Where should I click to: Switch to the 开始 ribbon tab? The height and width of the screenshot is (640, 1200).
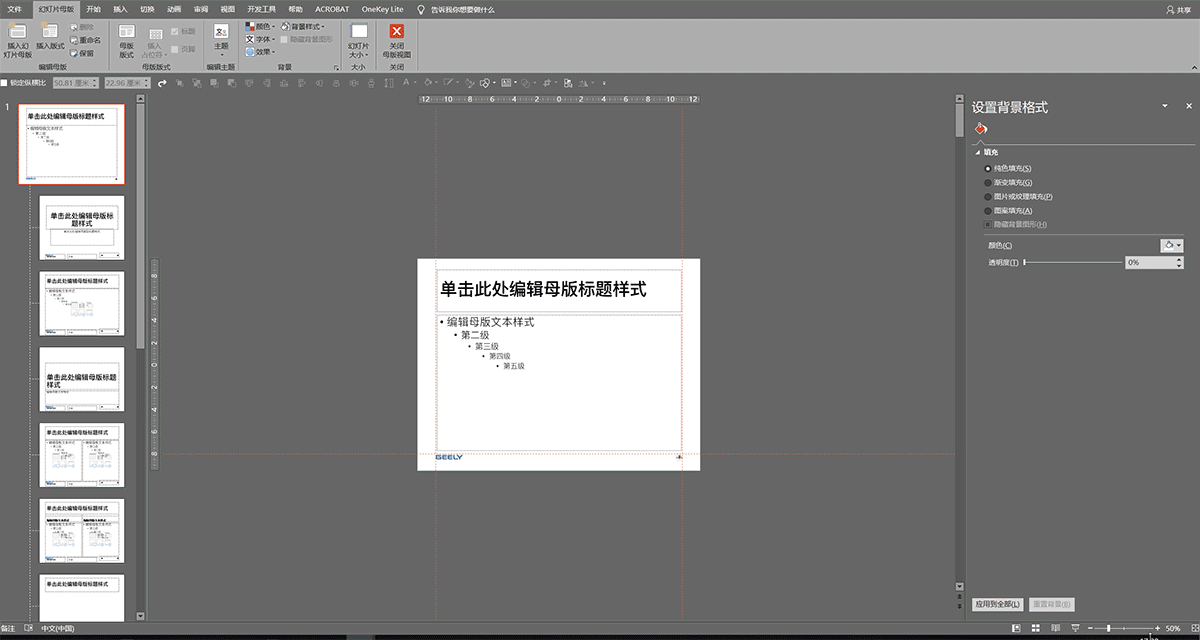click(x=92, y=8)
